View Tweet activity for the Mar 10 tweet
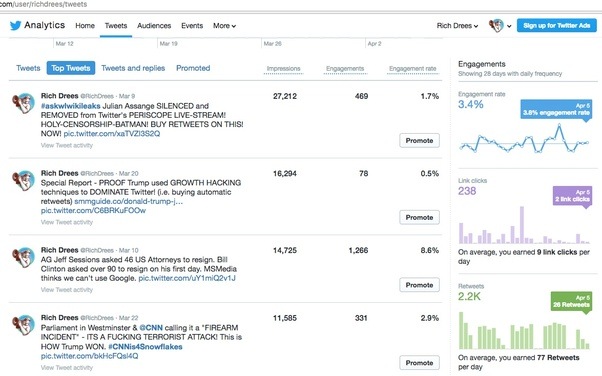Viewport: 602px width, 376px height. (67, 290)
